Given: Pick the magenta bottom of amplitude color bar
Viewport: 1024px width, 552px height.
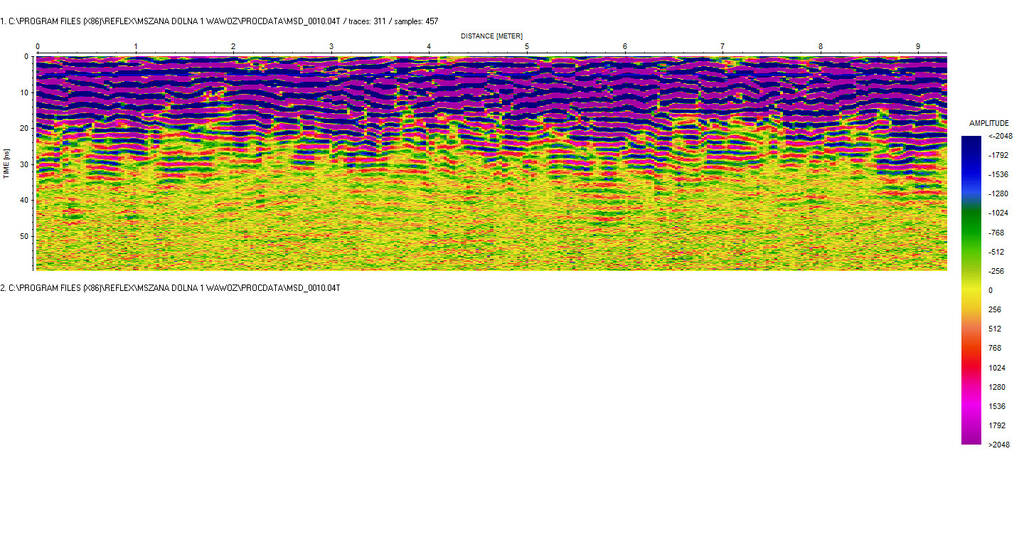Looking at the screenshot, I should (971, 436).
